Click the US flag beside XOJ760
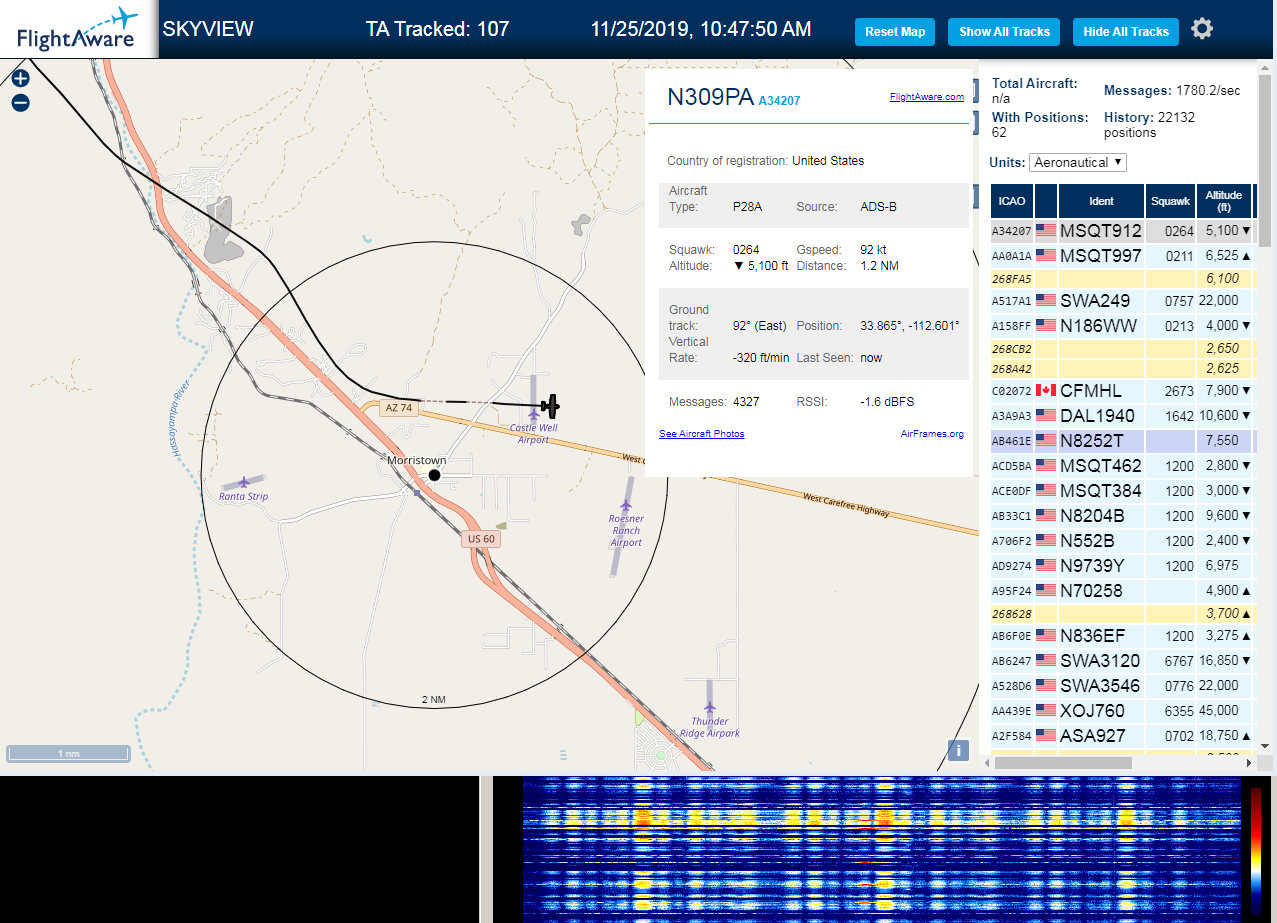1277x923 pixels. (1046, 711)
